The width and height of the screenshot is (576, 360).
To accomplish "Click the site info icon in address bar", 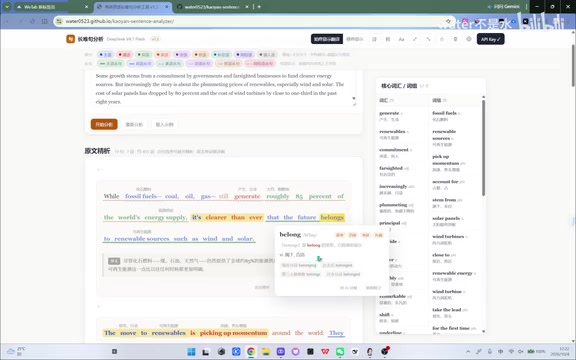I will coord(59,21).
